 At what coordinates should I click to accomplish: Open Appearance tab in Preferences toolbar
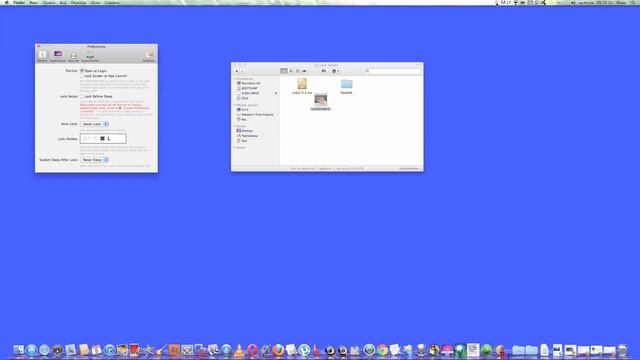pyautogui.click(x=58, y=56)
